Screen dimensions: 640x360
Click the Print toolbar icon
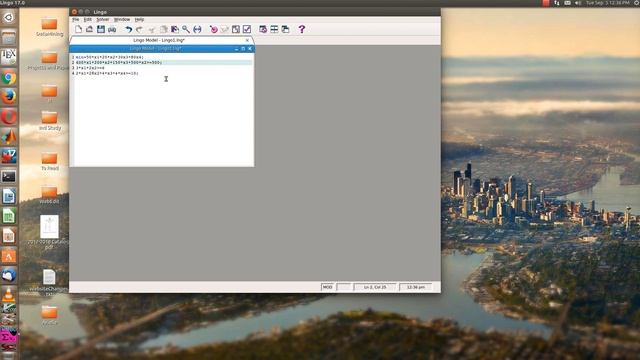click(112, 29)
